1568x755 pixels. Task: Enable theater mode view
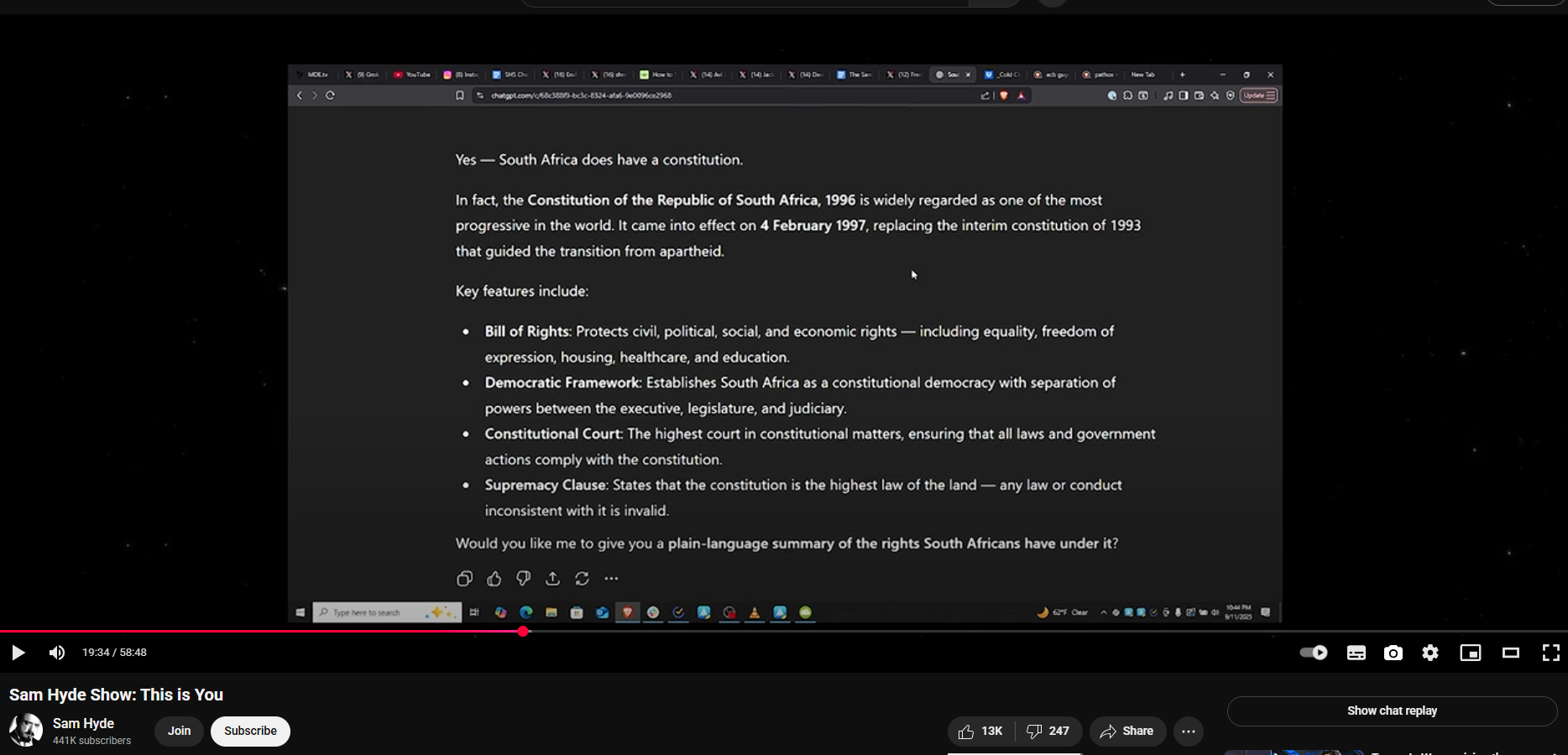click(x=1511, y=653)
